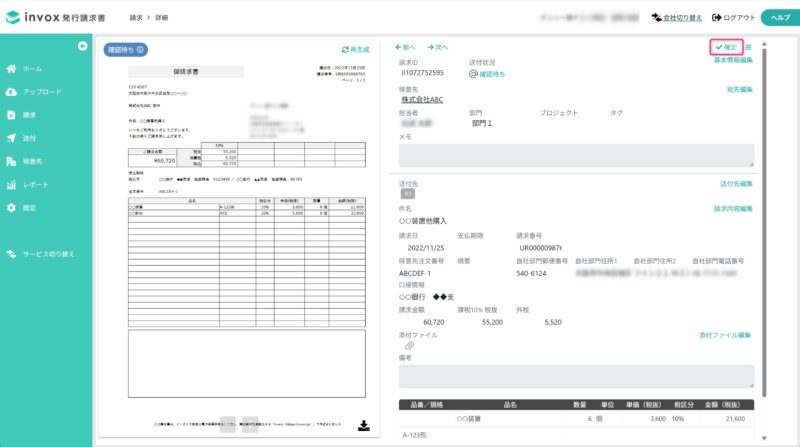The height and width of the screenshot is (447, 800).
Task: Click the 宛先編集 link
Action: click(x=740, y=89)
